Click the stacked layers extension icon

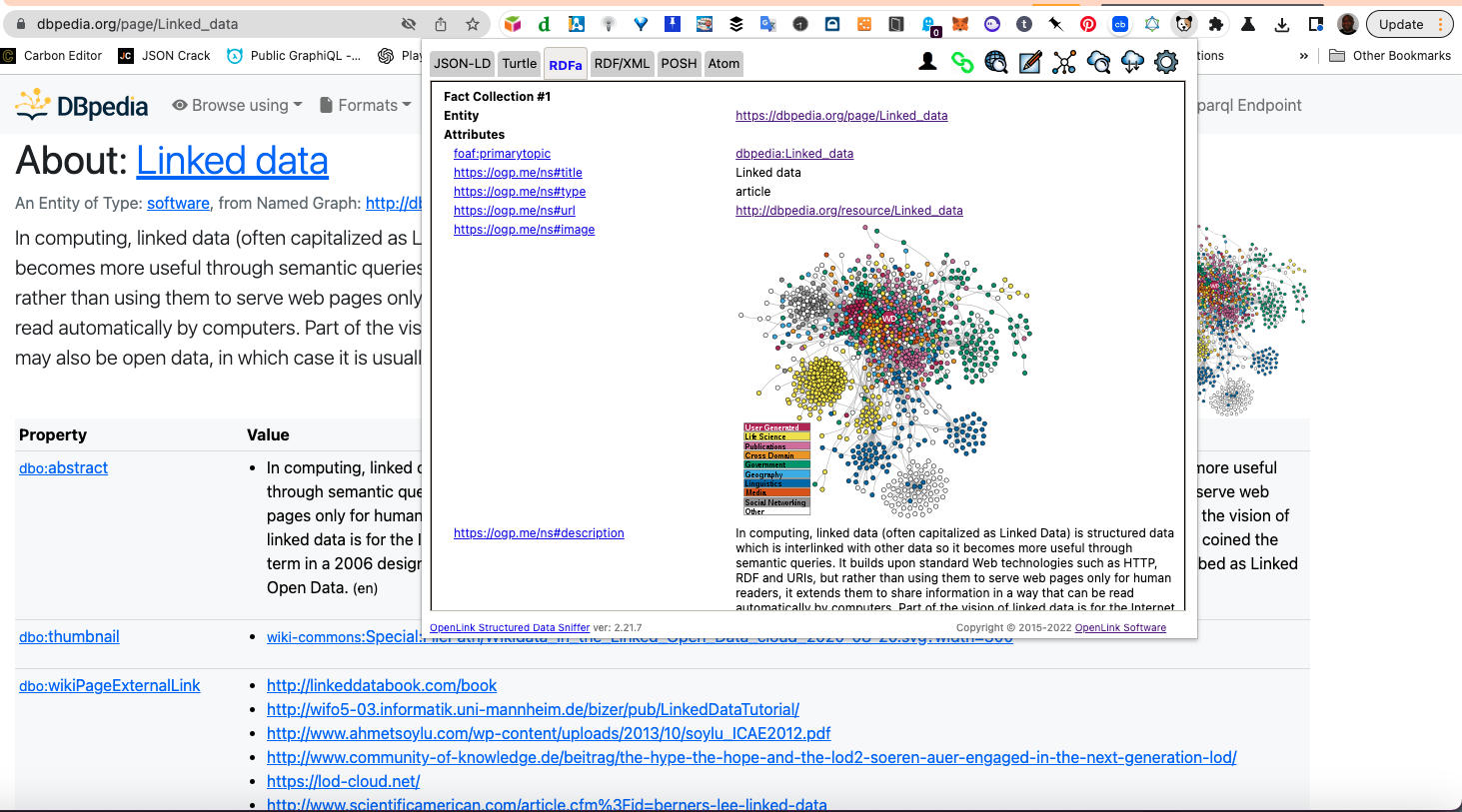click(x=736, y=24)
